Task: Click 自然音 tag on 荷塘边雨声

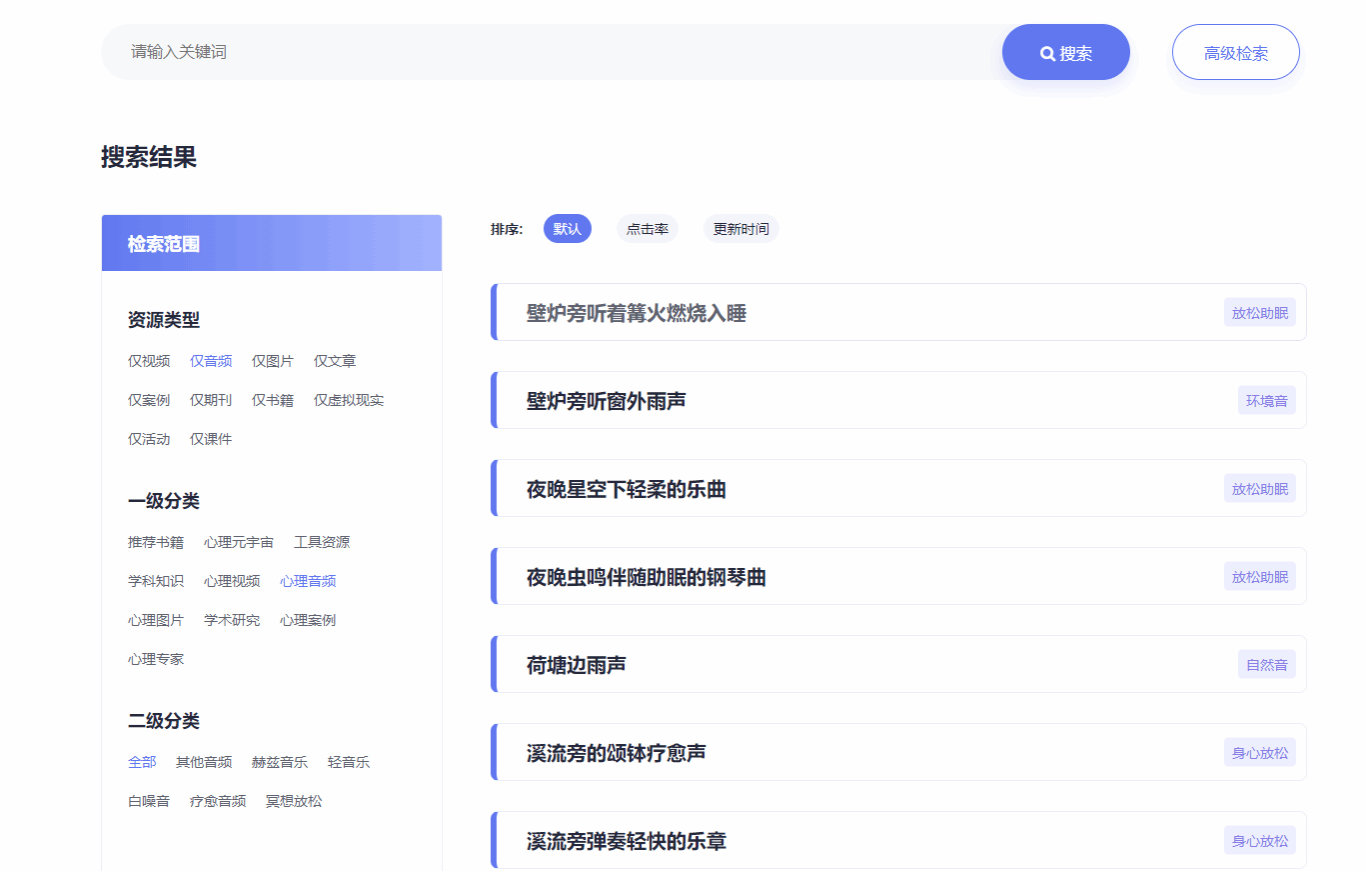Action: (1266, 664)
